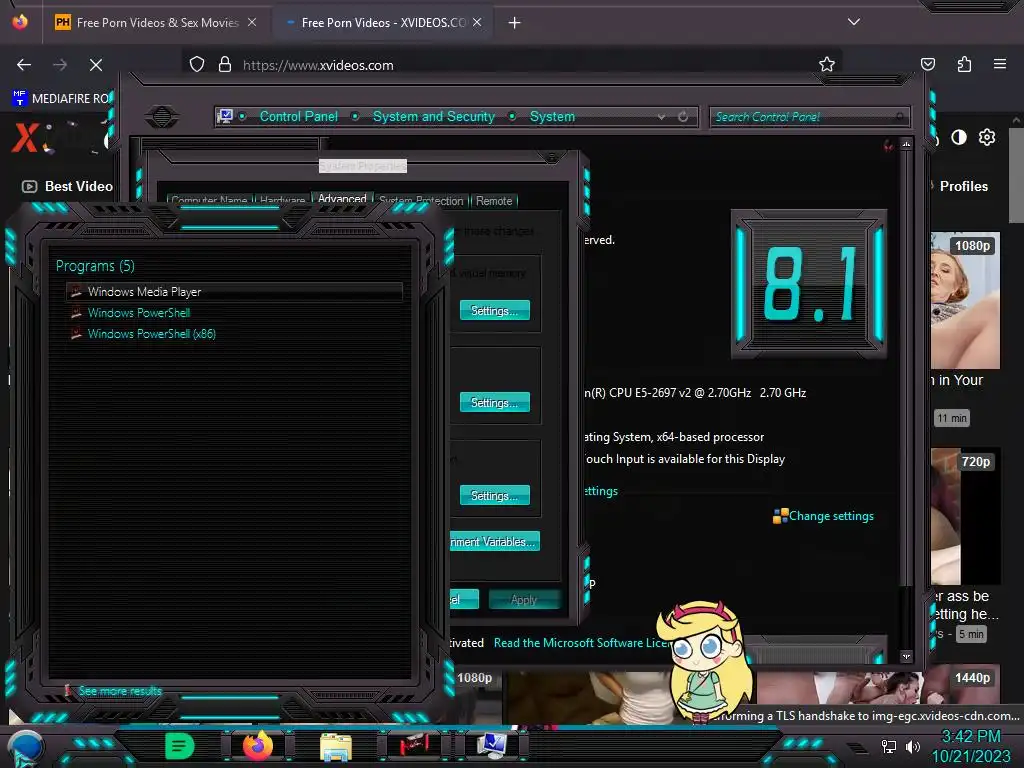Click the Control Panel scrollbar up arrow
Viewport: 1024px width, 768px height.
906,144
